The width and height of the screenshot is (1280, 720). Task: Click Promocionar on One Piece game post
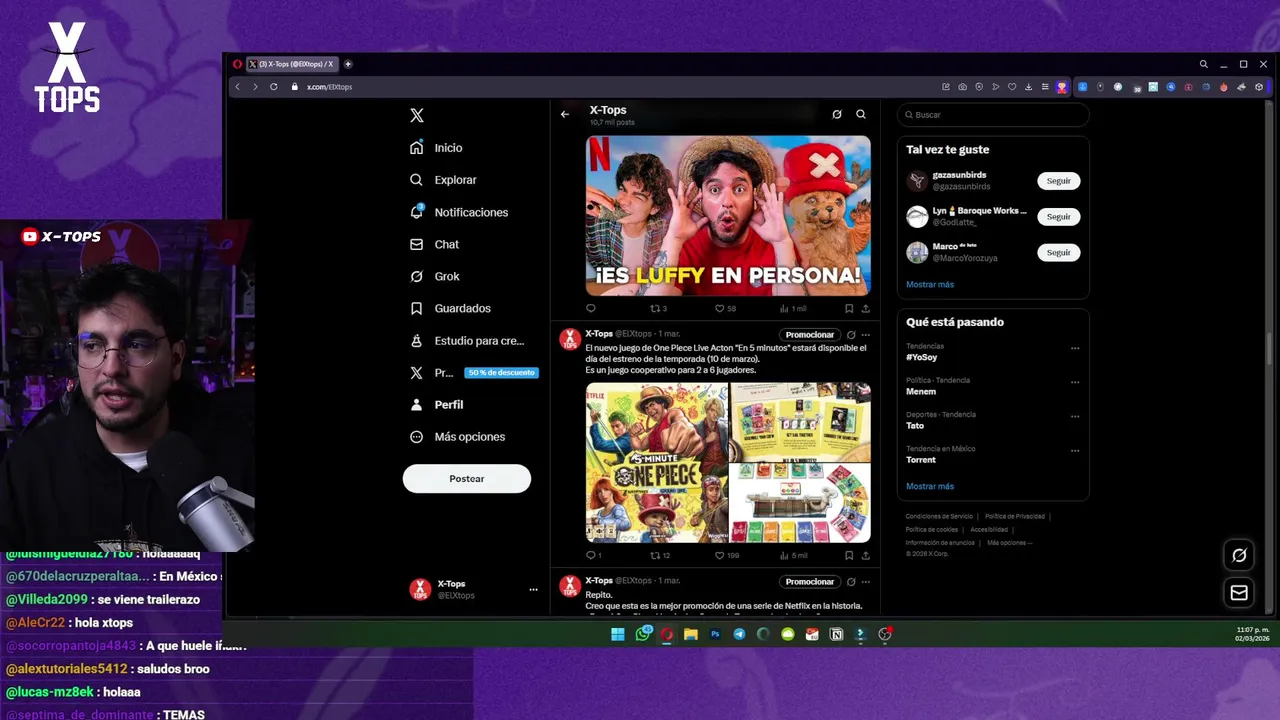pyautogui.click(x=810, y=335)
